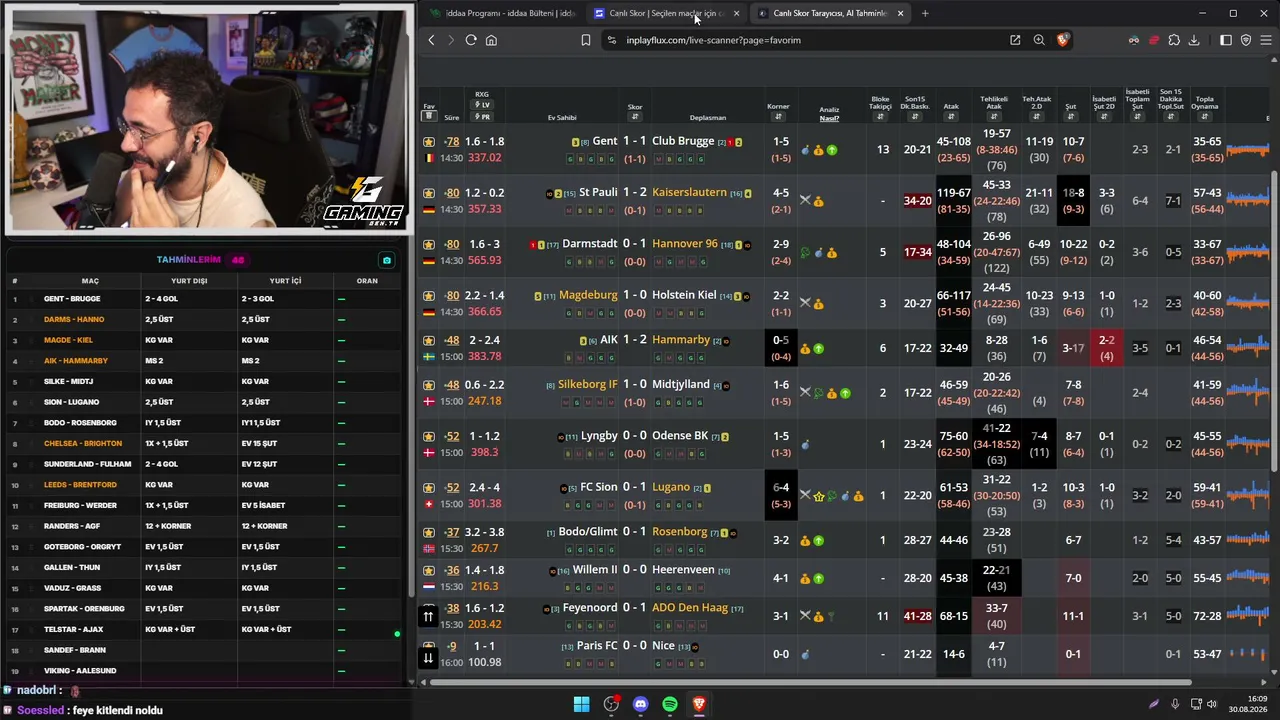Sort by Son15 Dk.Baskı column
This screenshot has width=1280, height=720.
pos(914,117)
